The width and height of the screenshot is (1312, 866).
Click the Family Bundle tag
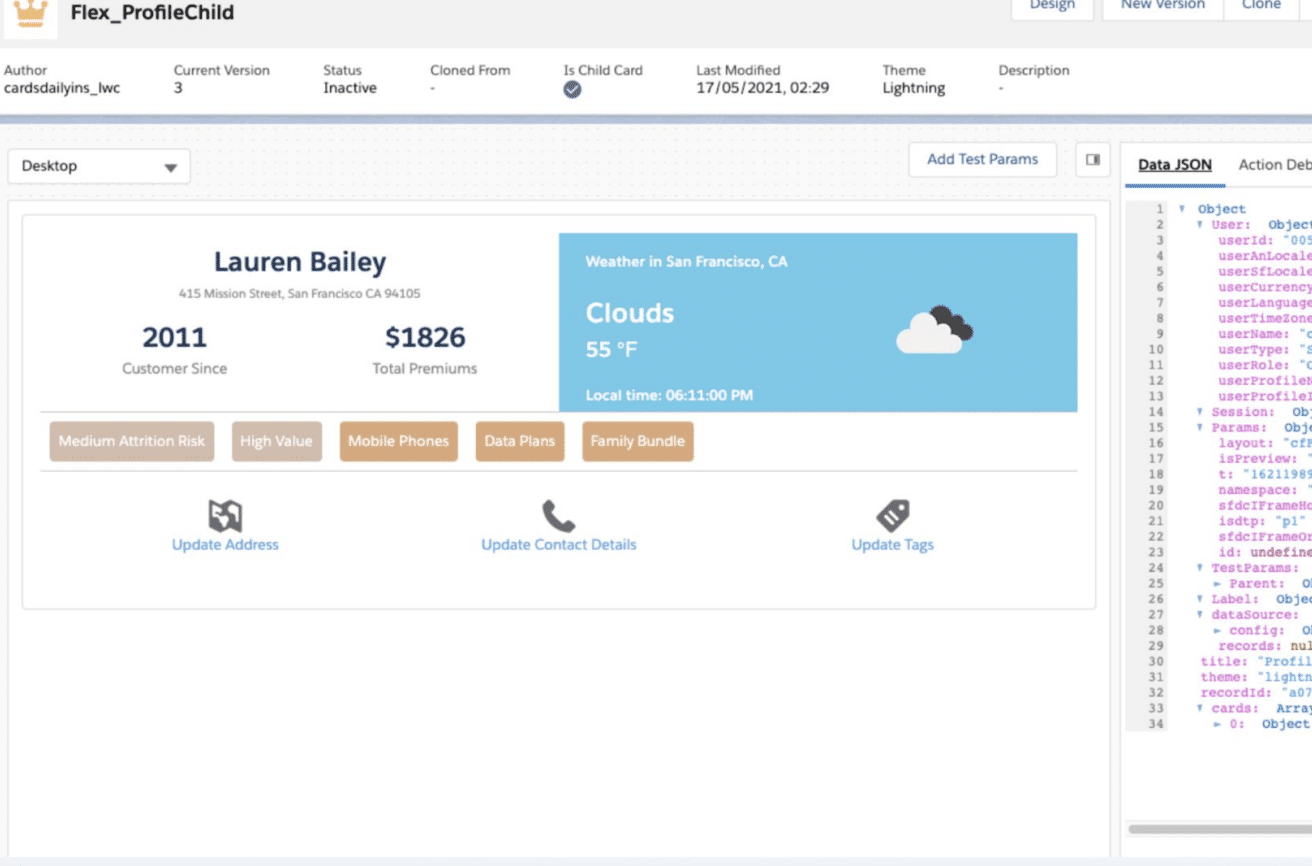[637, 441]
